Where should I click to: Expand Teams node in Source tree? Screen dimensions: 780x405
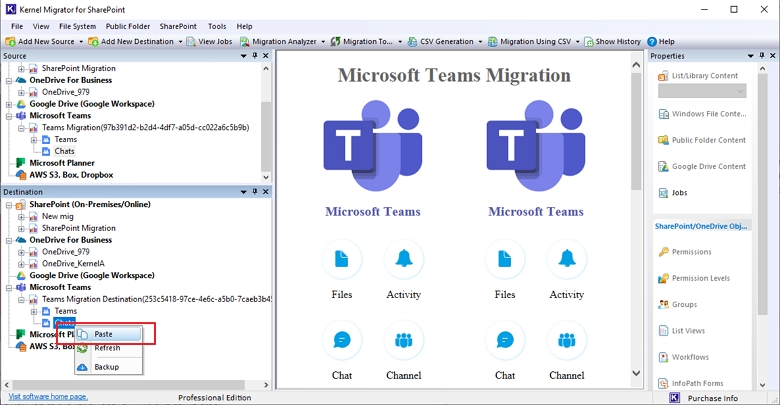coord(34,140)
